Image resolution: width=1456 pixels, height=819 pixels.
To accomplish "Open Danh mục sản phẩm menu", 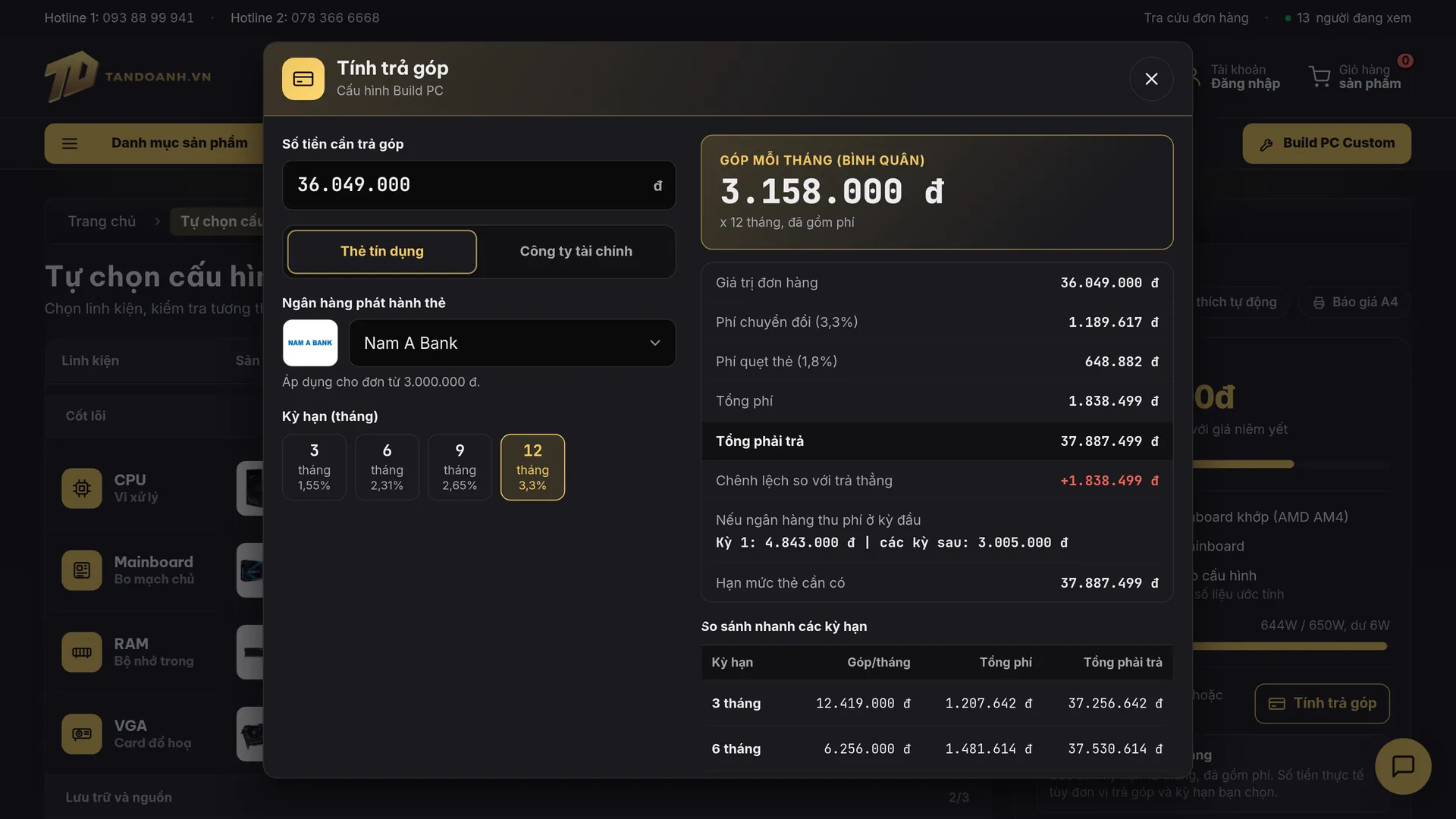I will [x=154, y=143].
